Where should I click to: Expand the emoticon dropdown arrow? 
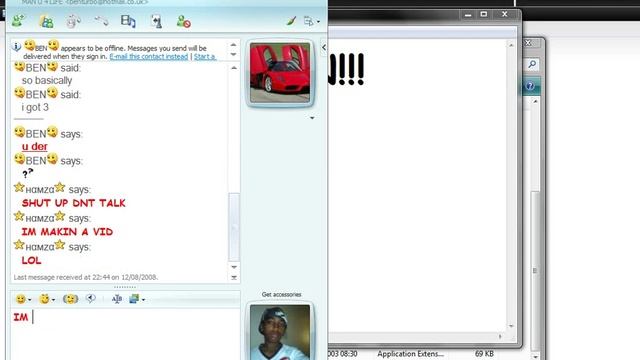pos(29,300)
